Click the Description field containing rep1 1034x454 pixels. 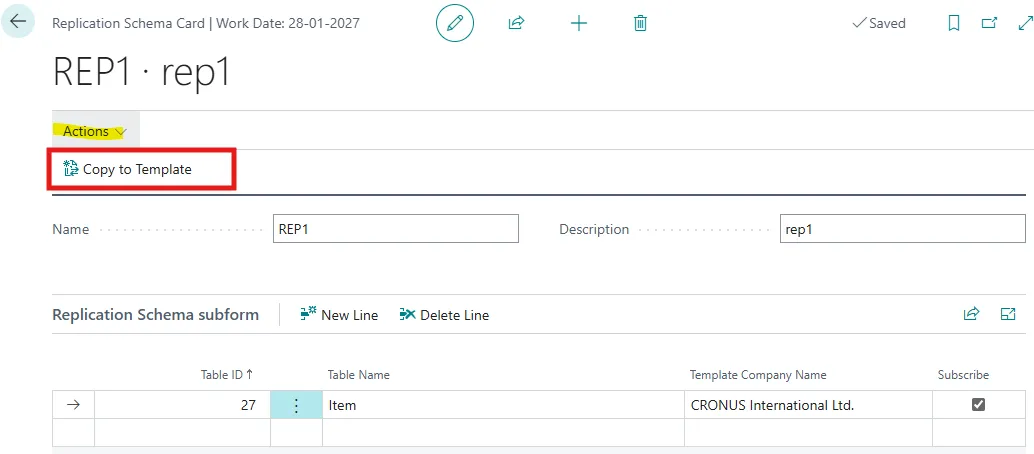(902, 229)
